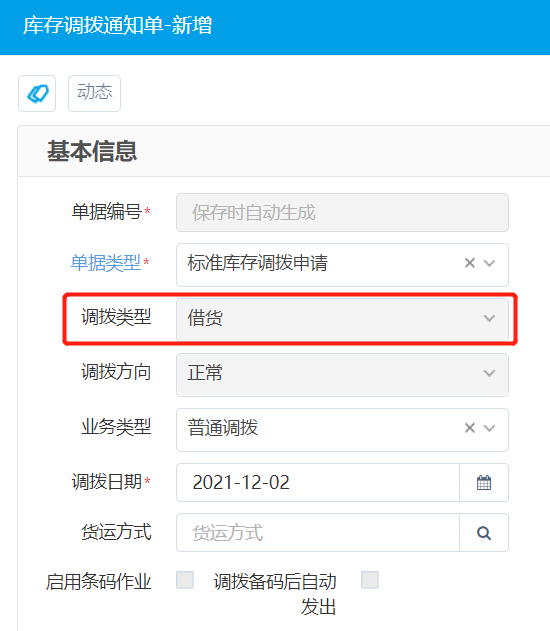The width and height of the screenshot is (550, 631).
Task: Click the 标准库存调拨申请 value text
Action: tap(257, 263)
